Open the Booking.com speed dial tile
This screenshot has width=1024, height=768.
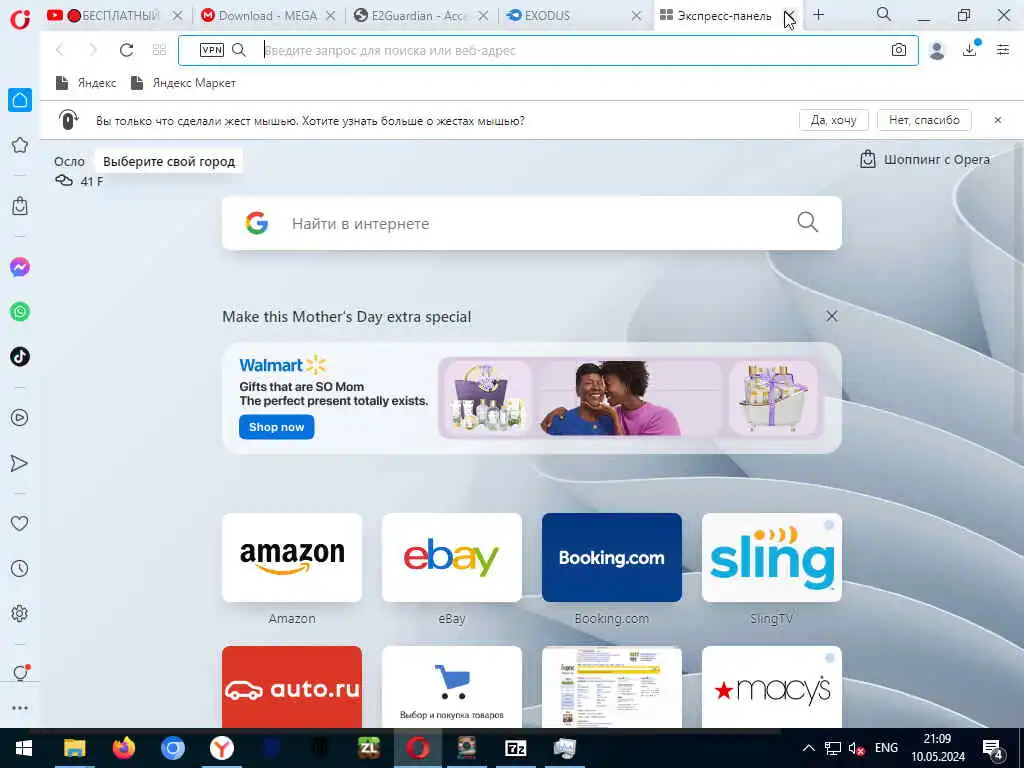tap(612, 558)
